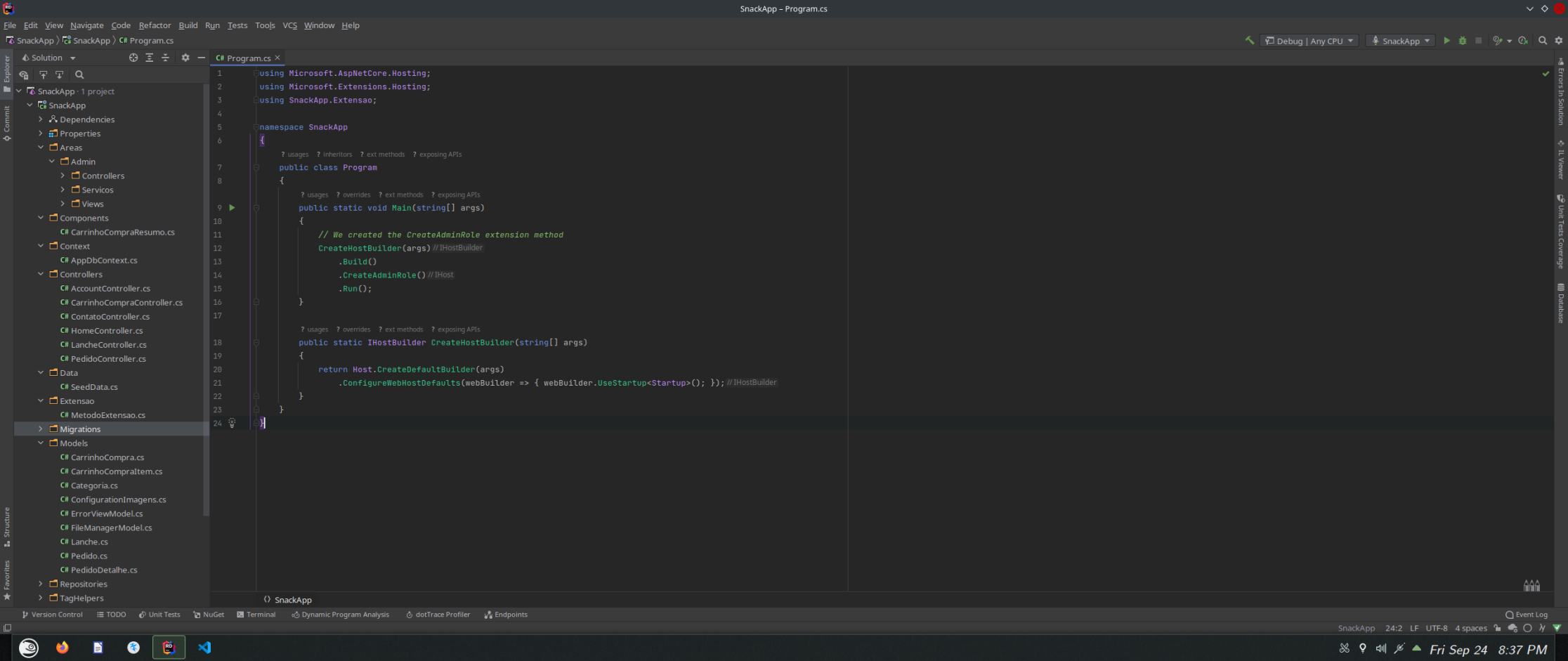Open Solution panel options gear
1568x661 pixels.
(x=185, y=58)
